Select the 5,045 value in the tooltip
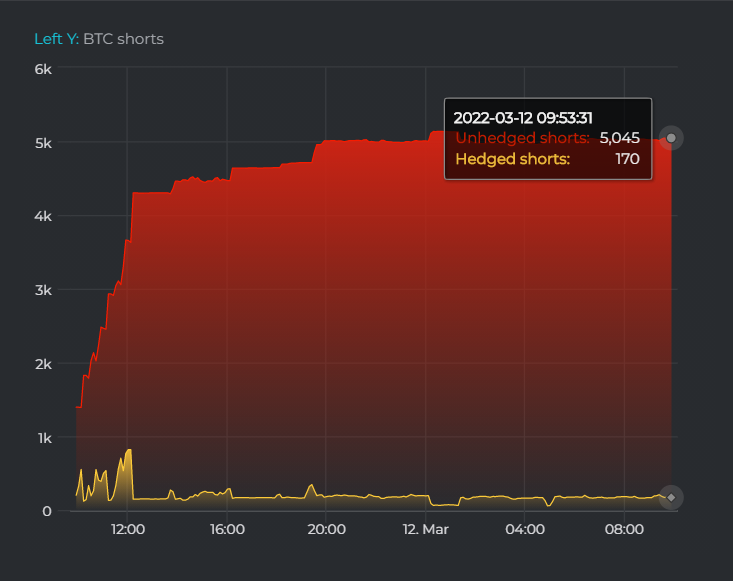 pos(619,138)
